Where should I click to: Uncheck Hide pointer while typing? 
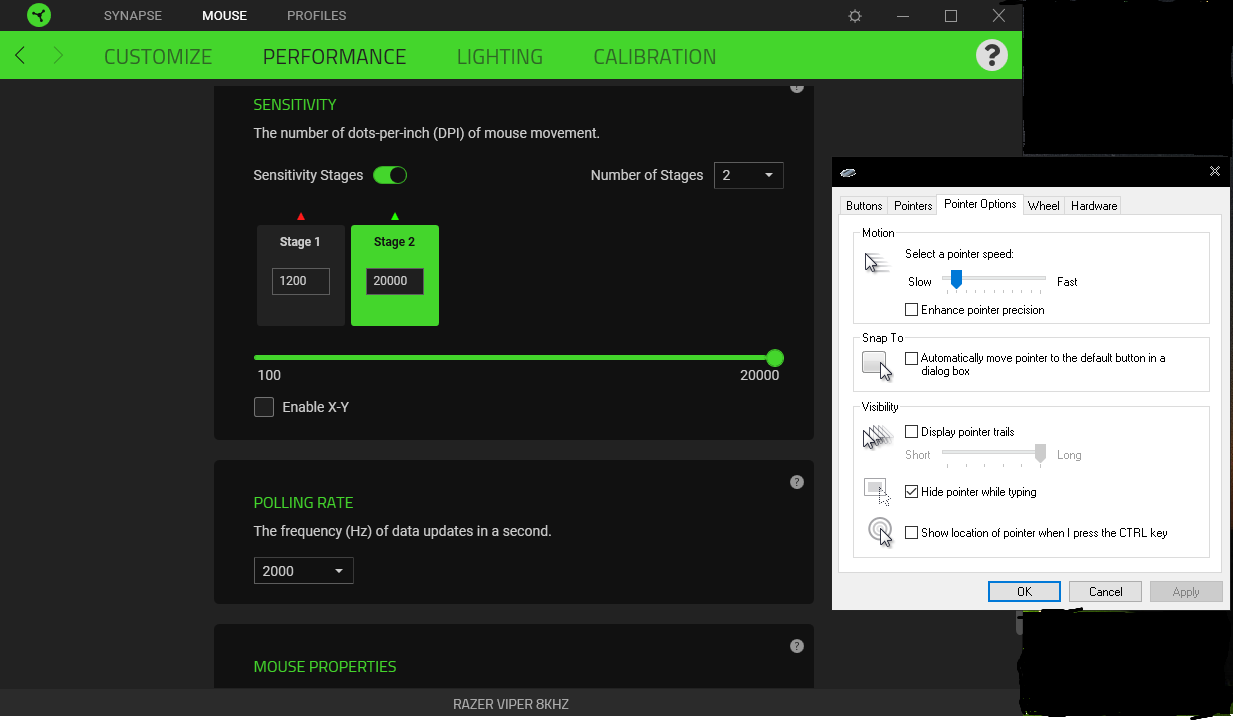911,492
